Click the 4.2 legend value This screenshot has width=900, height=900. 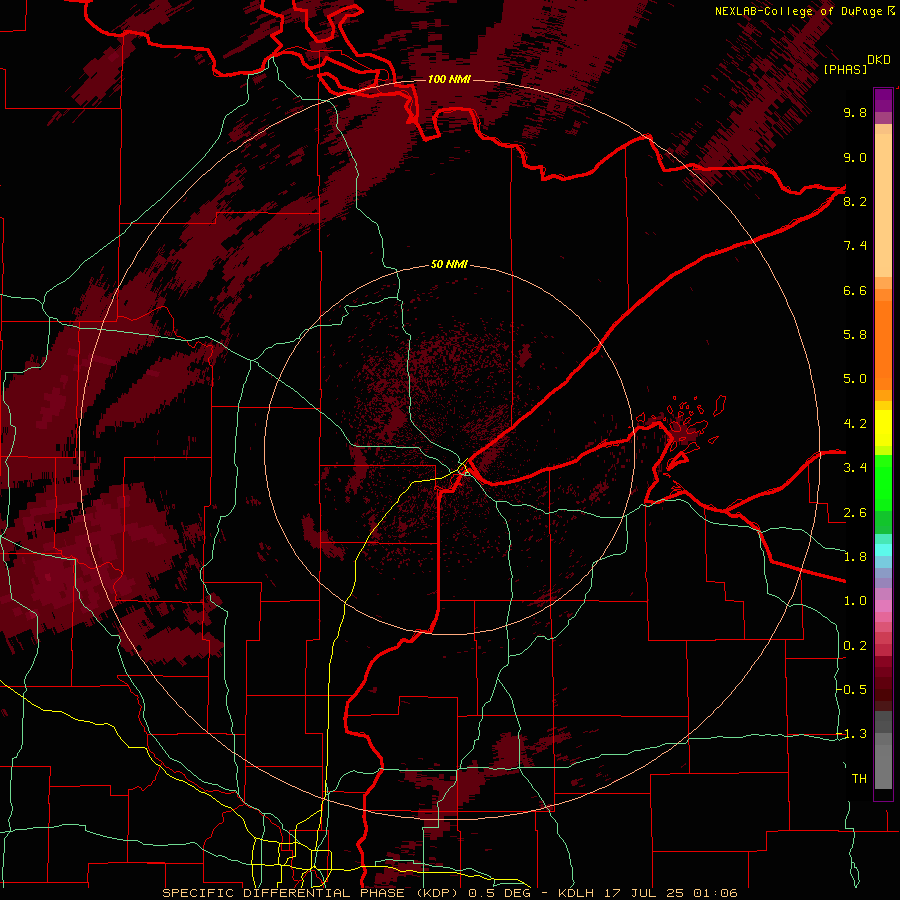coord(855,424)
